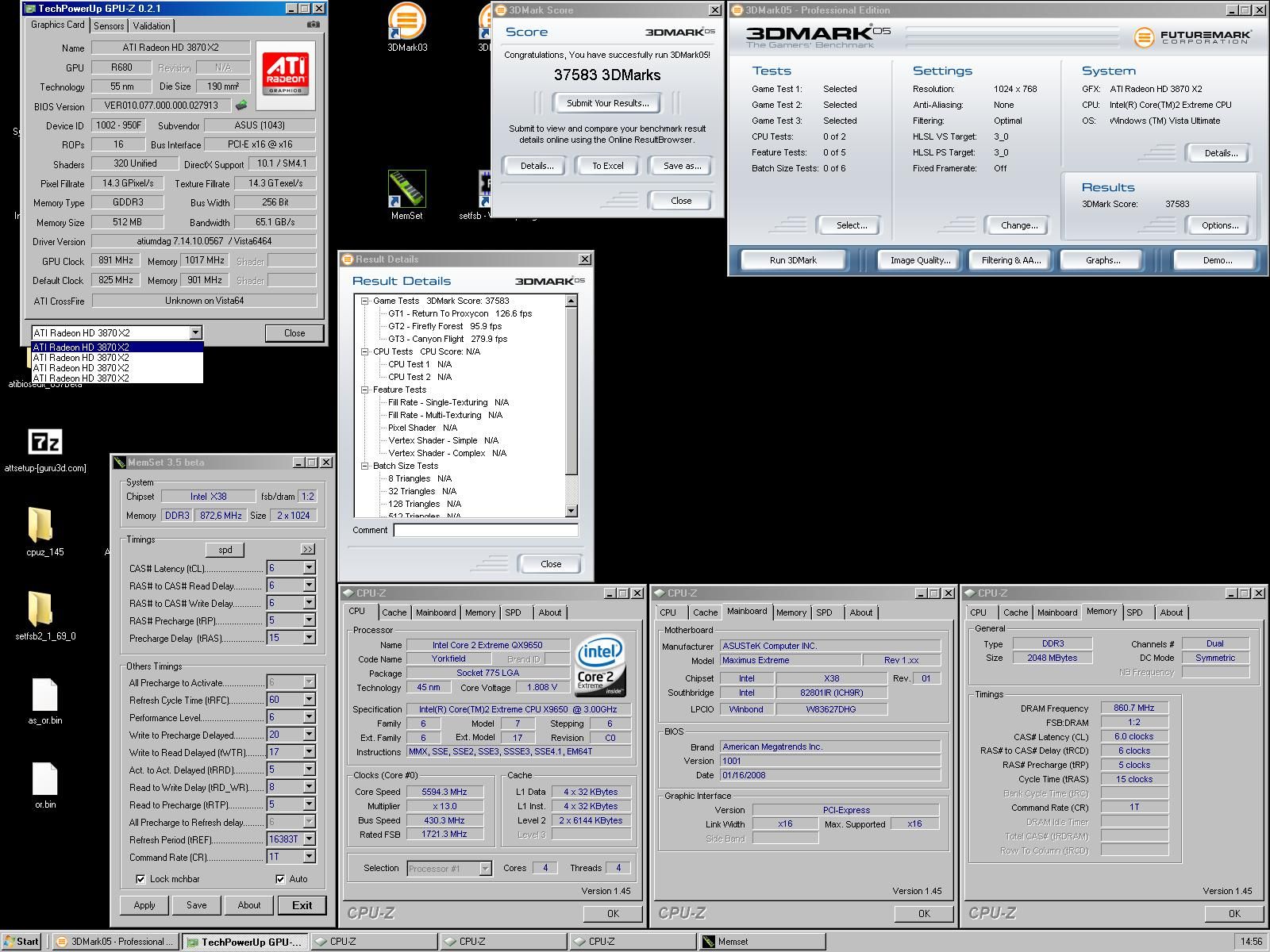The width and height of the screenshot is (1270, 952).
Task: Open the Refresh Period (tREF) dropdown
Action: 309,839
